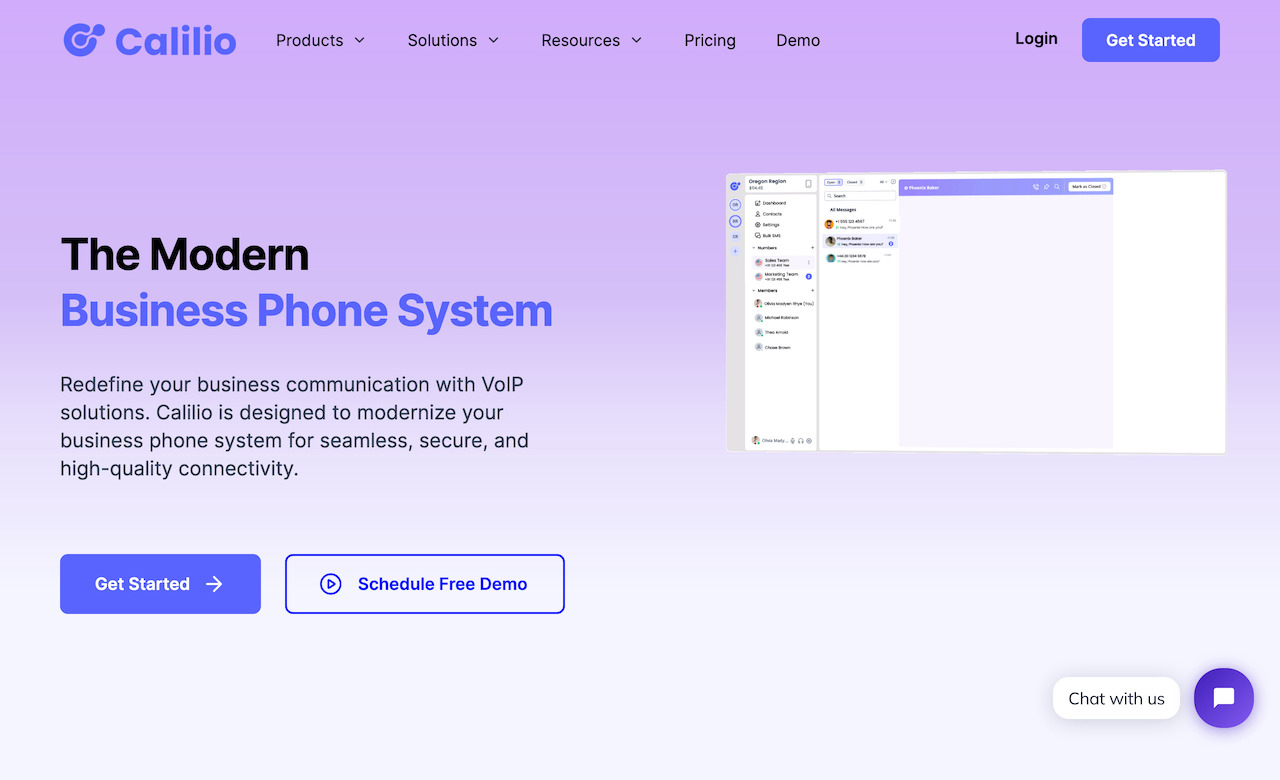Go to the Pricing page
Screen dimensions: 1280x780
coord(710,40)
